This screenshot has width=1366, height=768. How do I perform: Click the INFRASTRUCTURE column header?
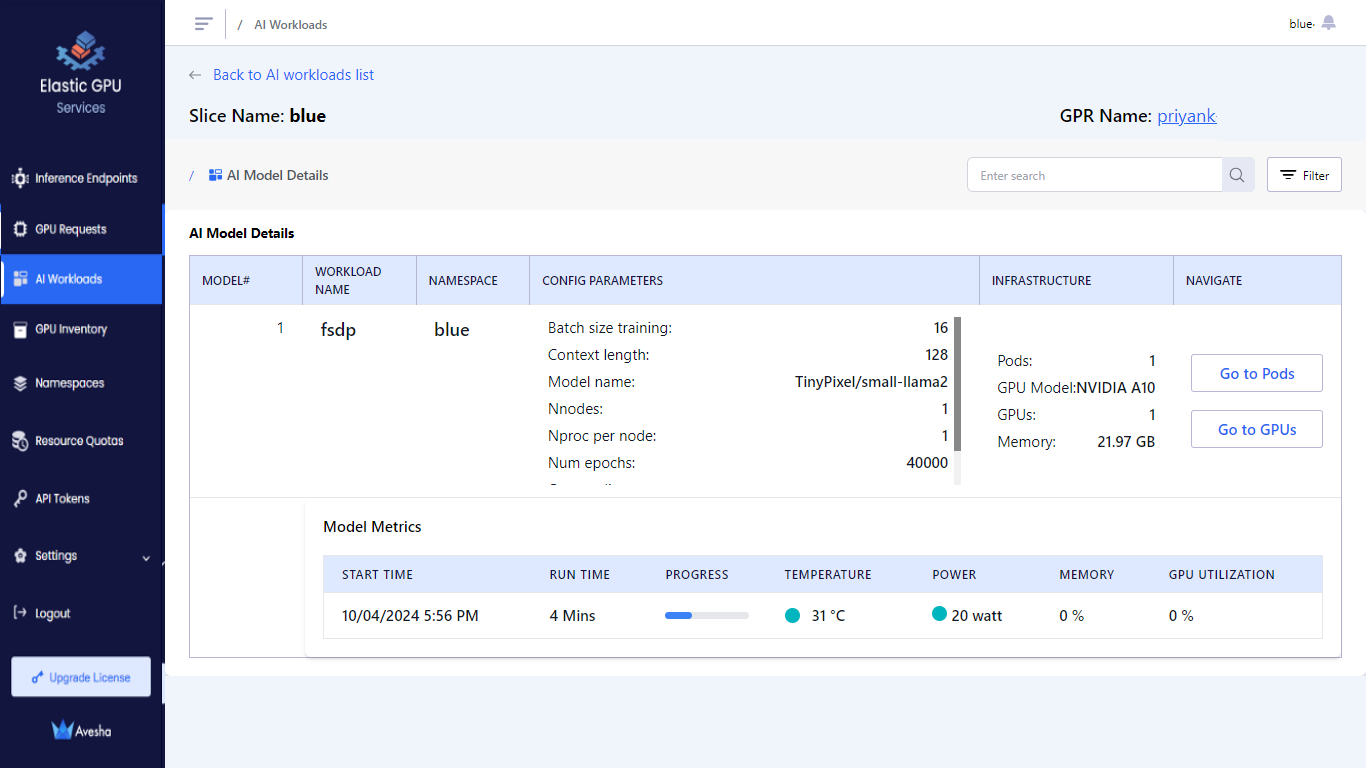(1041, 281)
